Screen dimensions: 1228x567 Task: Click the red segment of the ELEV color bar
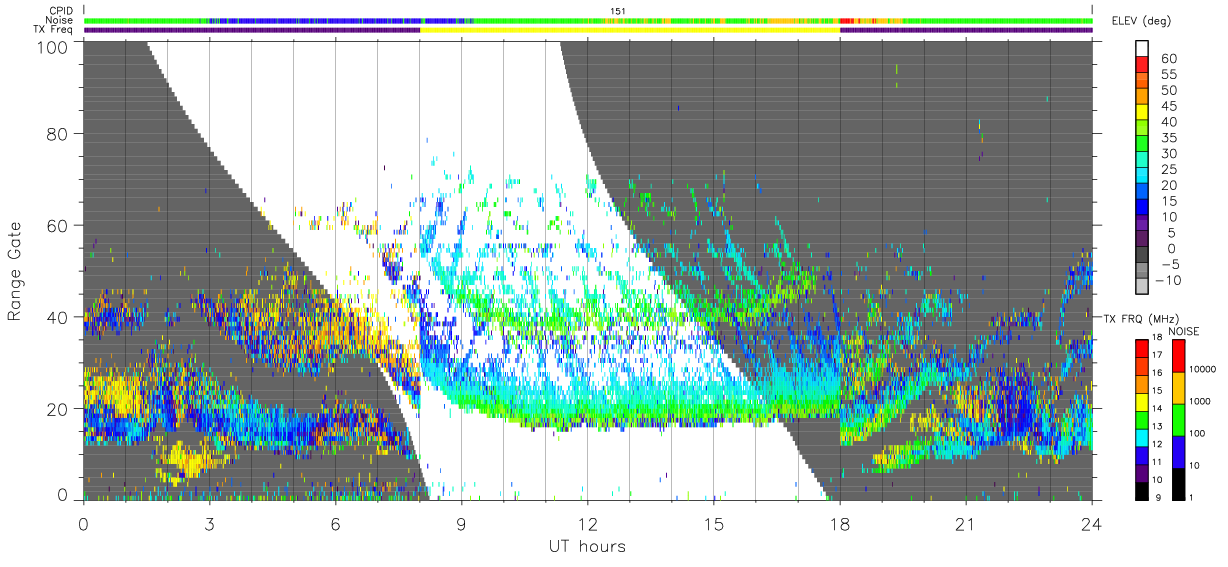pos(1142,64)
